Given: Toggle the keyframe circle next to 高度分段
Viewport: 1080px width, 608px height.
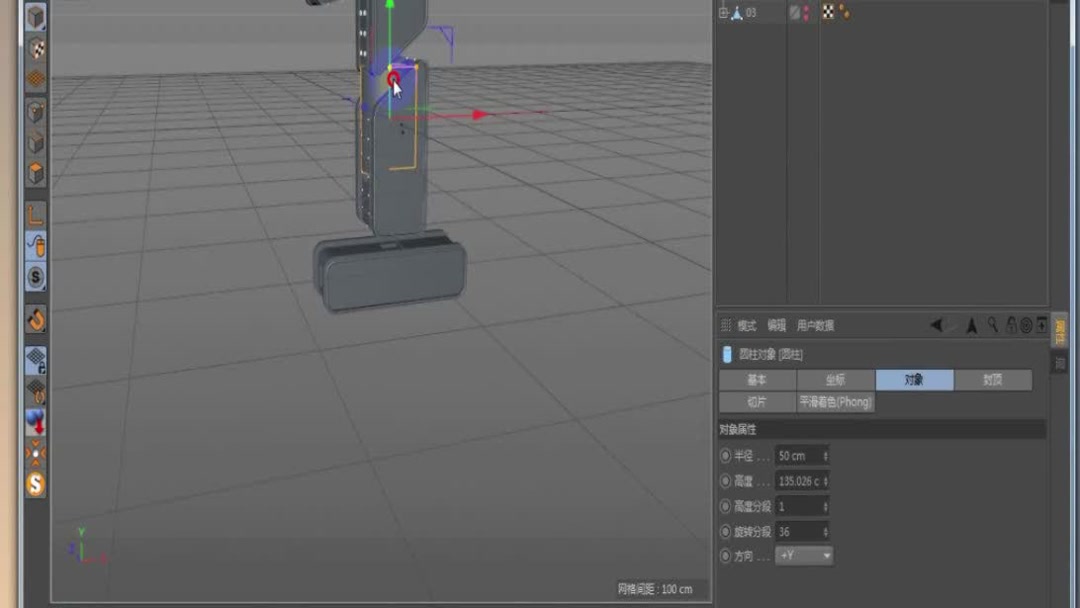Looking at the screenshot, I should pos(725,506).
